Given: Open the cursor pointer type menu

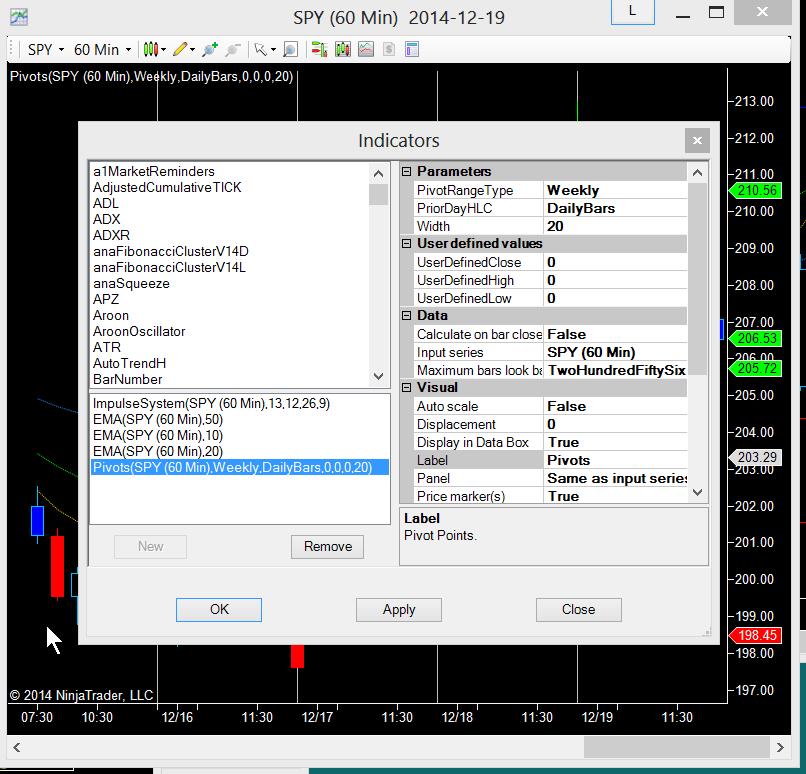Looking at the screenshot, I should click(x=265, y=49).
